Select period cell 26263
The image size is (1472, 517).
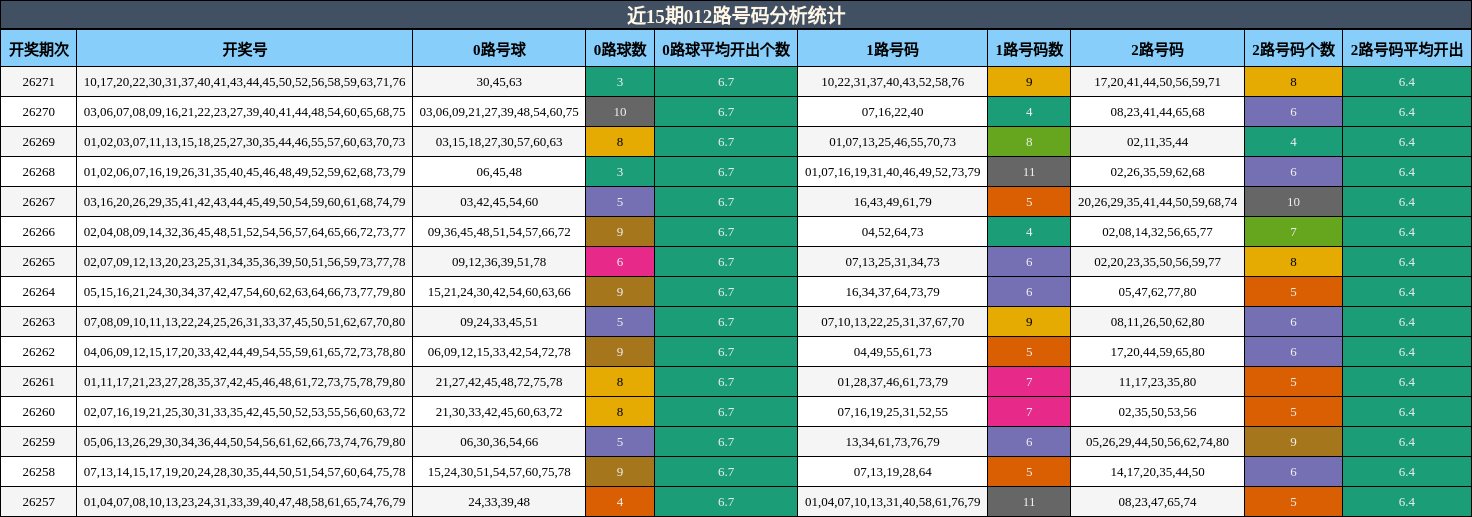(x=39, y=322)
